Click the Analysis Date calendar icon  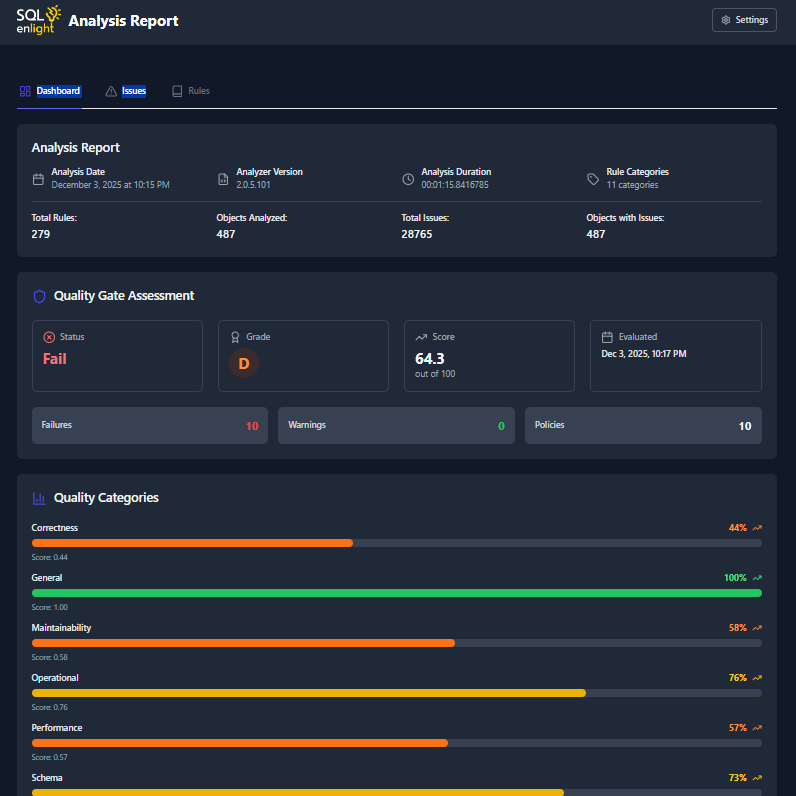(x=38, y=179)
